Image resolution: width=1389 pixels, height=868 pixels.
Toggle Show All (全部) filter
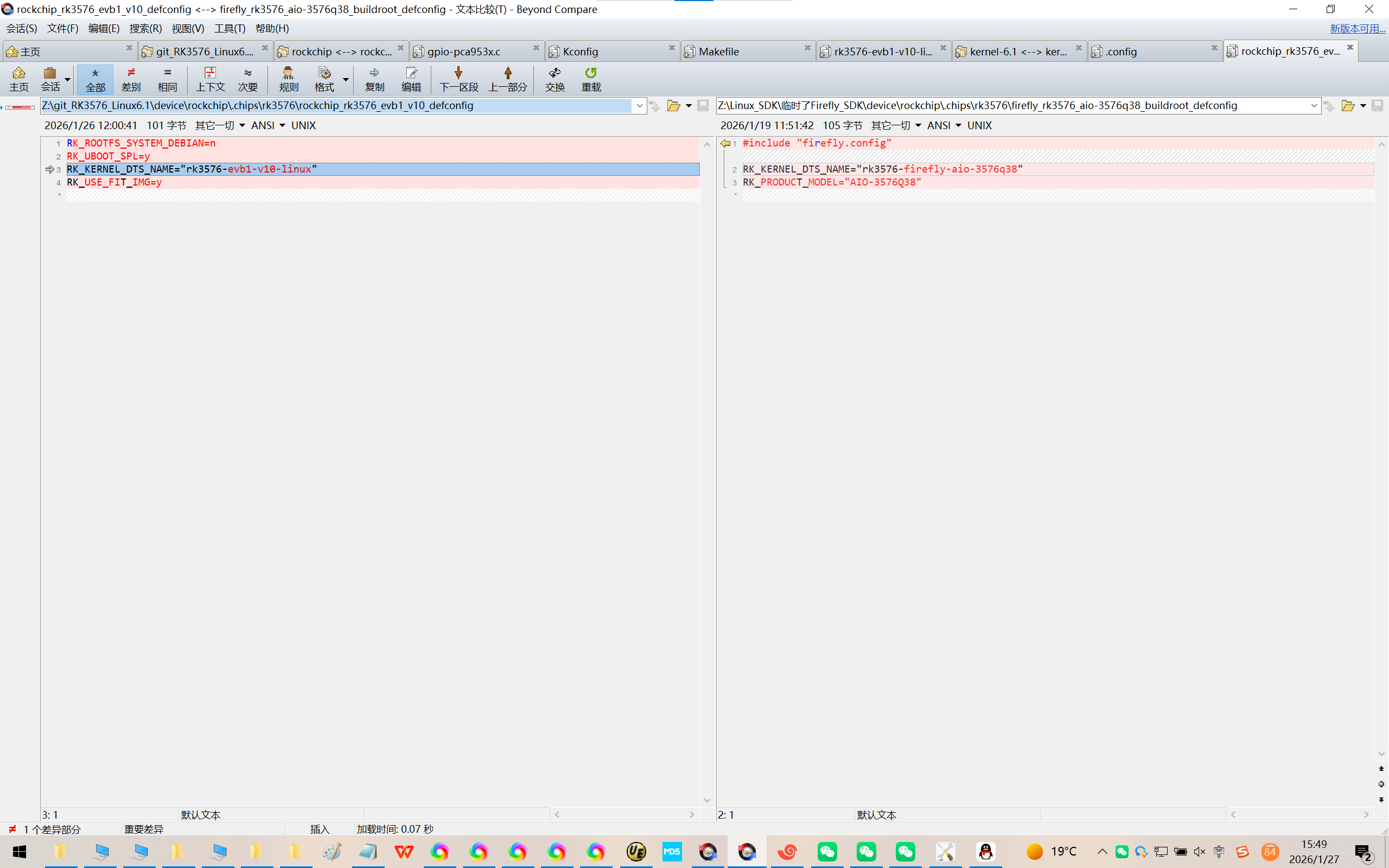point(95,79)
